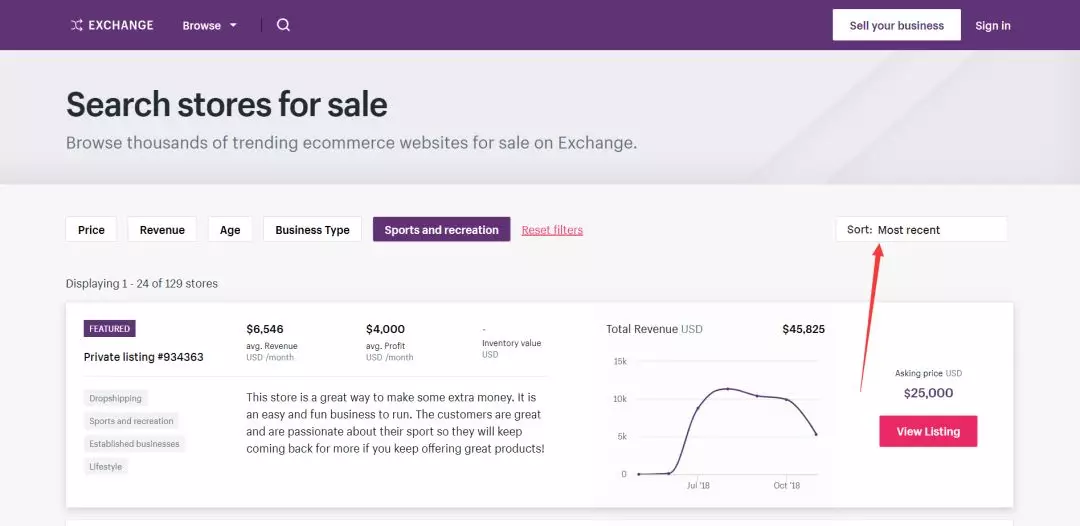Open Private listing #934363 title
Screen dimensions: 1080x526
[144, 357]
